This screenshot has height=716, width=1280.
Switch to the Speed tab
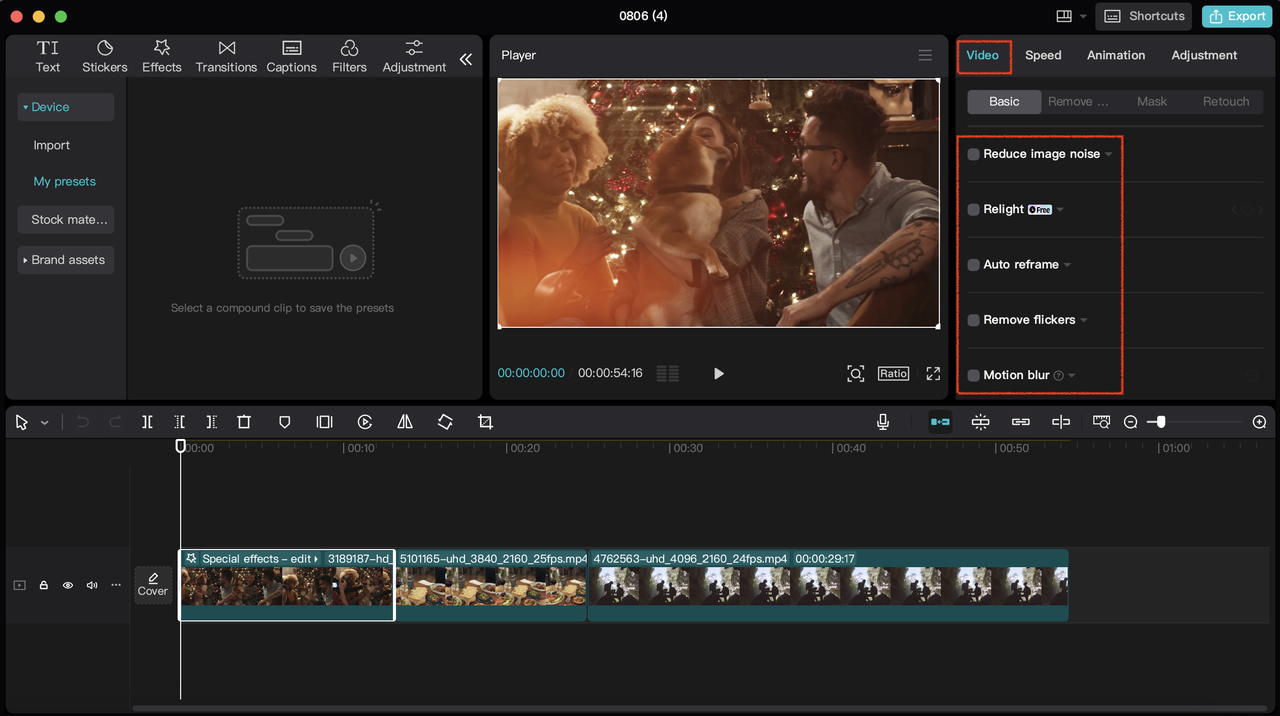click(x=1043, y=55)
